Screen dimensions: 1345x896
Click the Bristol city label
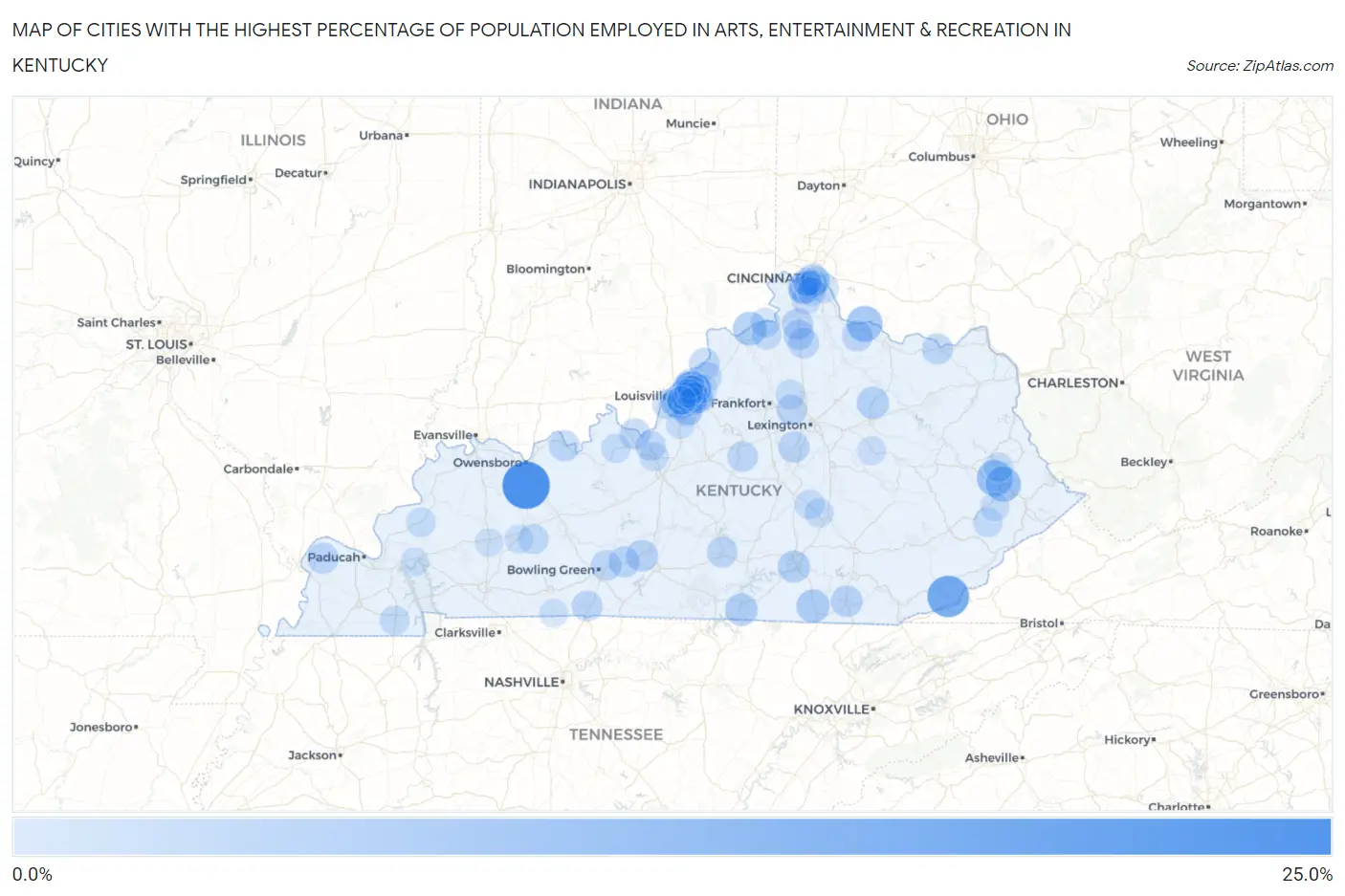[x=1039, y=623]
